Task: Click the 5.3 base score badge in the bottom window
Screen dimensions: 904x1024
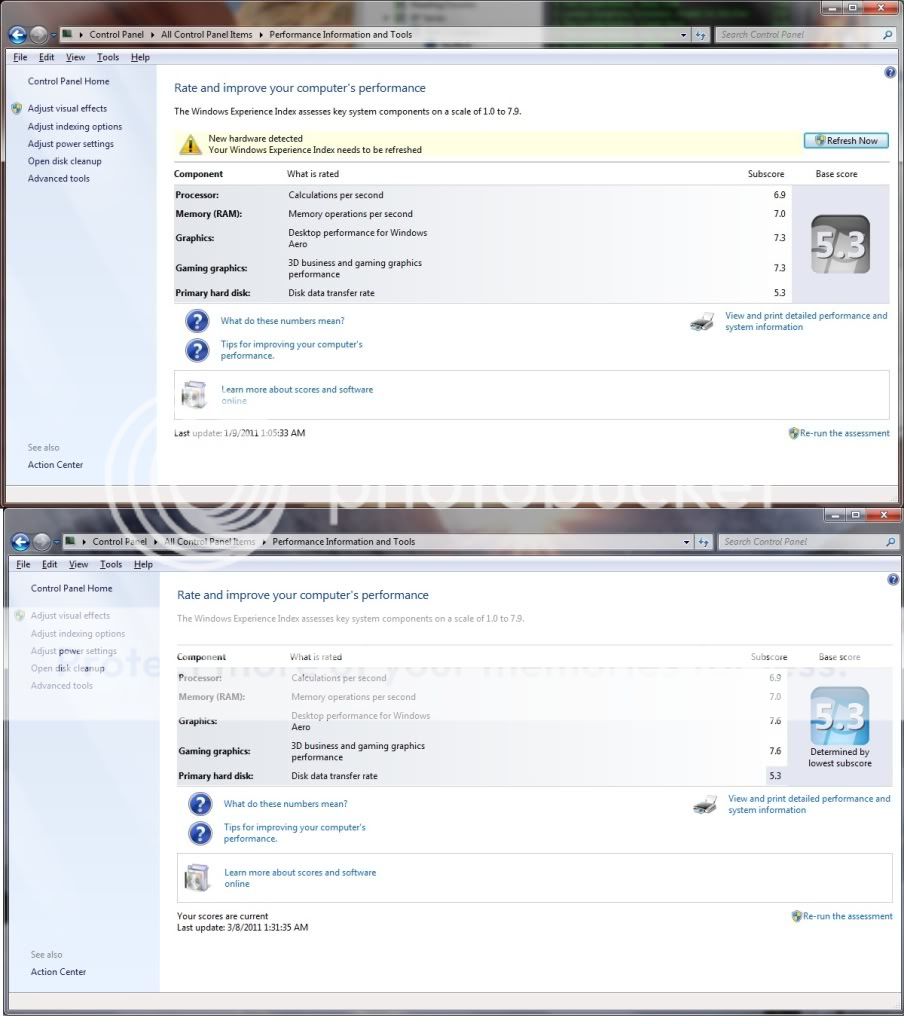Action: tap(840, 716)
